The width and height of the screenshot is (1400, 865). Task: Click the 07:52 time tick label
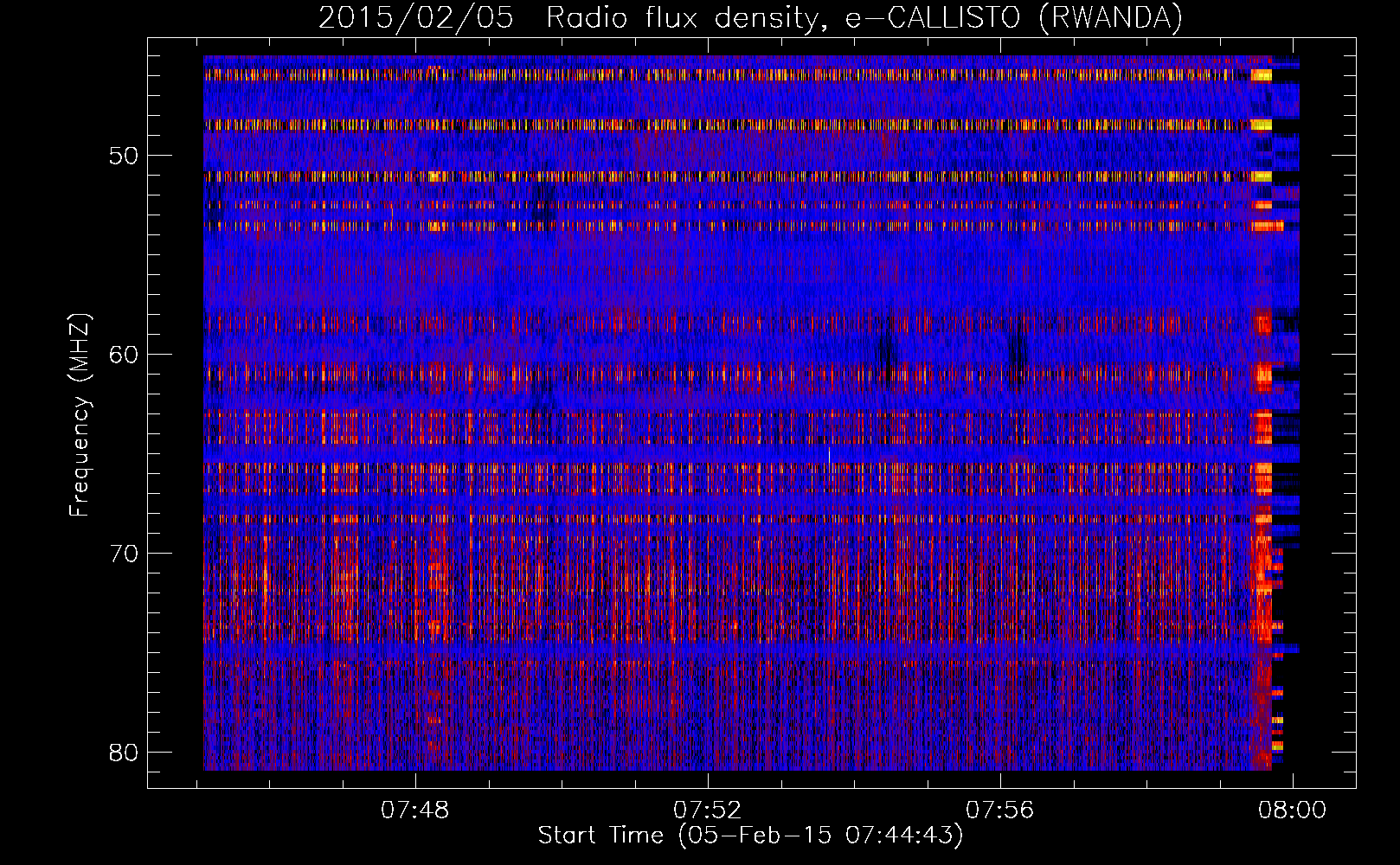click(x=708, y=810)
